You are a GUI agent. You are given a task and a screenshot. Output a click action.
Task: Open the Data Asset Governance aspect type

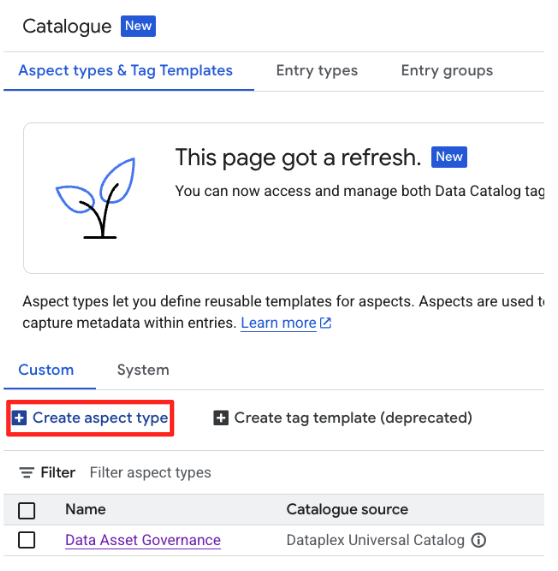tap(143, 540)
